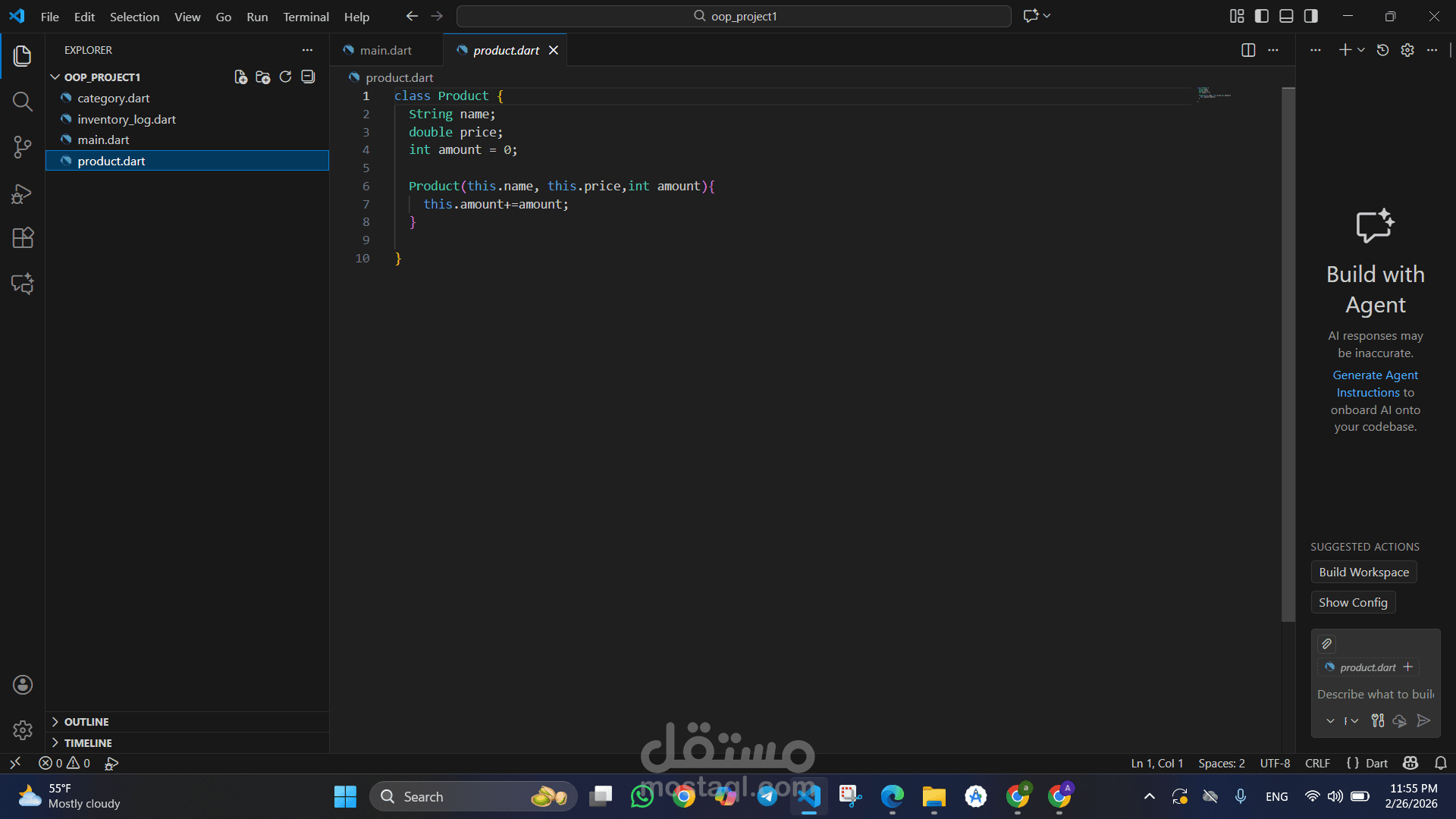Image resolution: width=1456 pixels, height=819 pixels.
Task: Click the chat input Describe what to build
Action: pyautogui.click(x=1375, y=694)
